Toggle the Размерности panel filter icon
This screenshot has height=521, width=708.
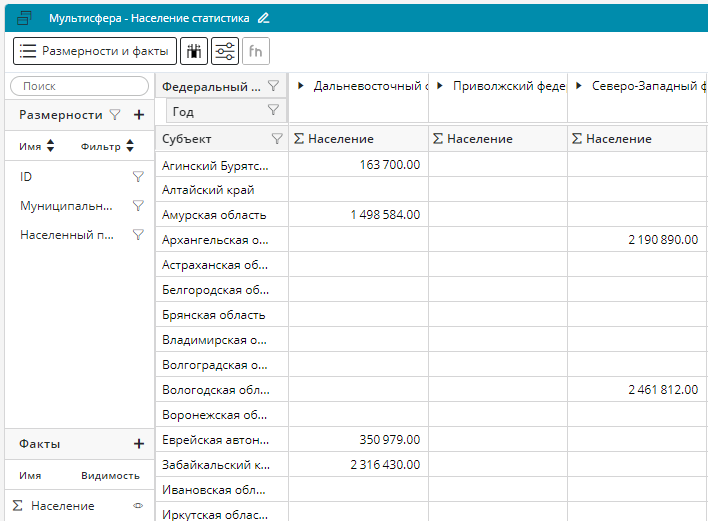pos(115,115)
